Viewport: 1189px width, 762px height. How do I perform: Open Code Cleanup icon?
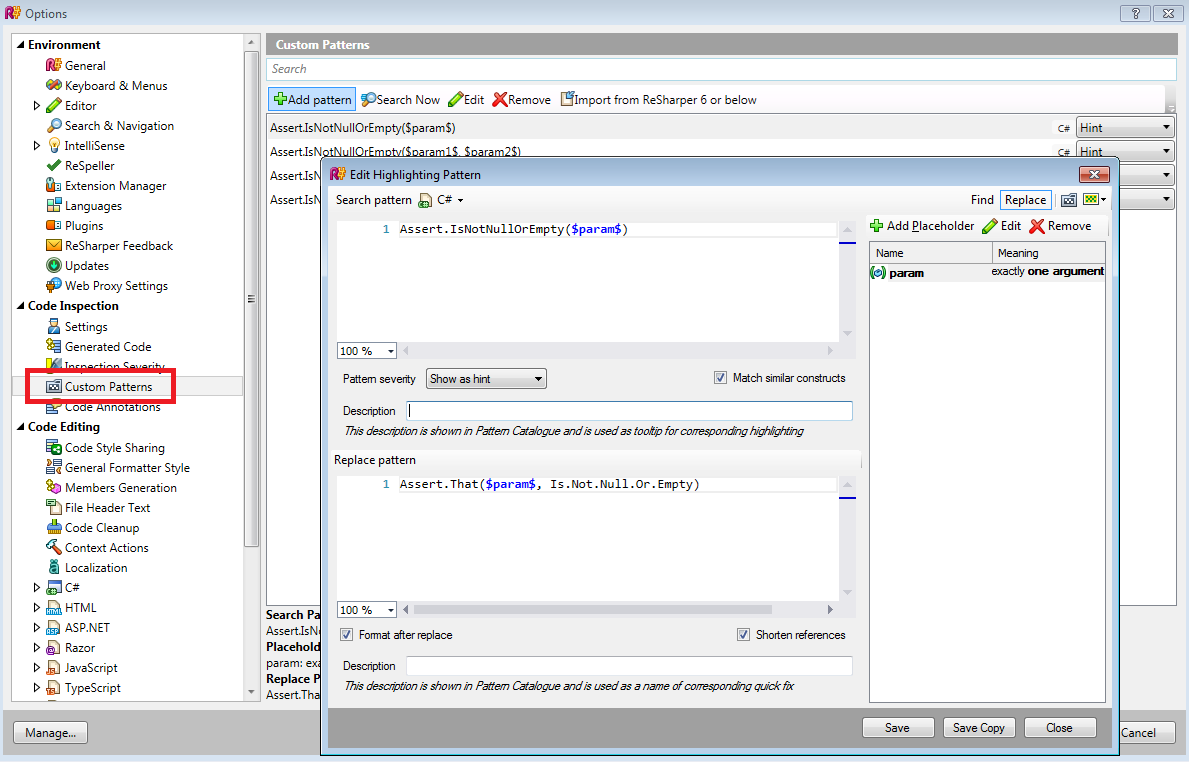coord(53,527)
